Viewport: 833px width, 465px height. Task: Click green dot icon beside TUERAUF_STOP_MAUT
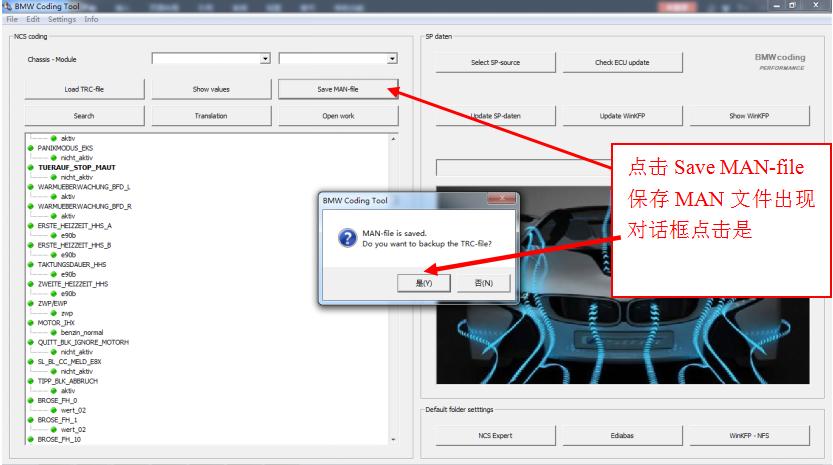click(x=31, y=167)
